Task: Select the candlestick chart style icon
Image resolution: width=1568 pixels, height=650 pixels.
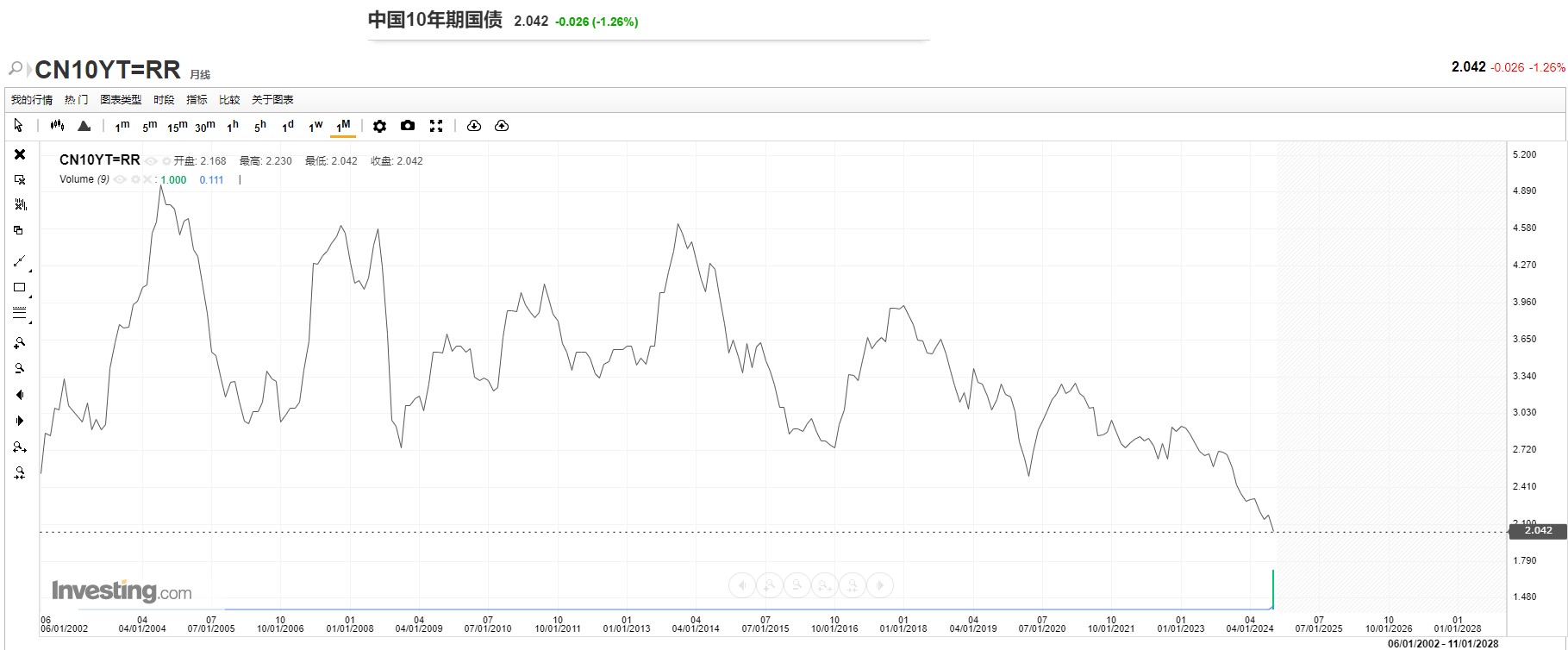Action: [x=57, y=126]
